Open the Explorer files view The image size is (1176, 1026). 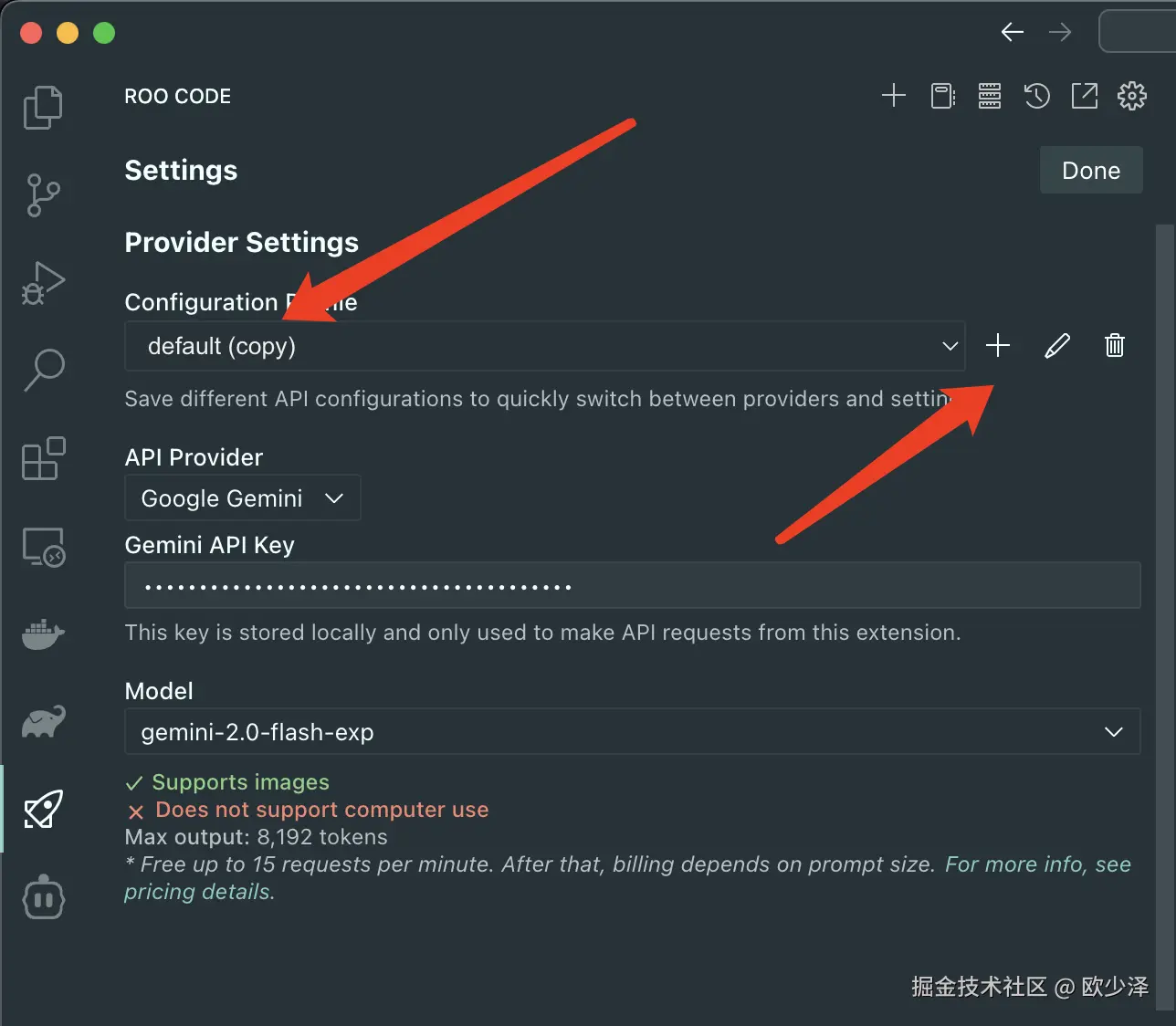pyautogui.click(x=43, y=108)
